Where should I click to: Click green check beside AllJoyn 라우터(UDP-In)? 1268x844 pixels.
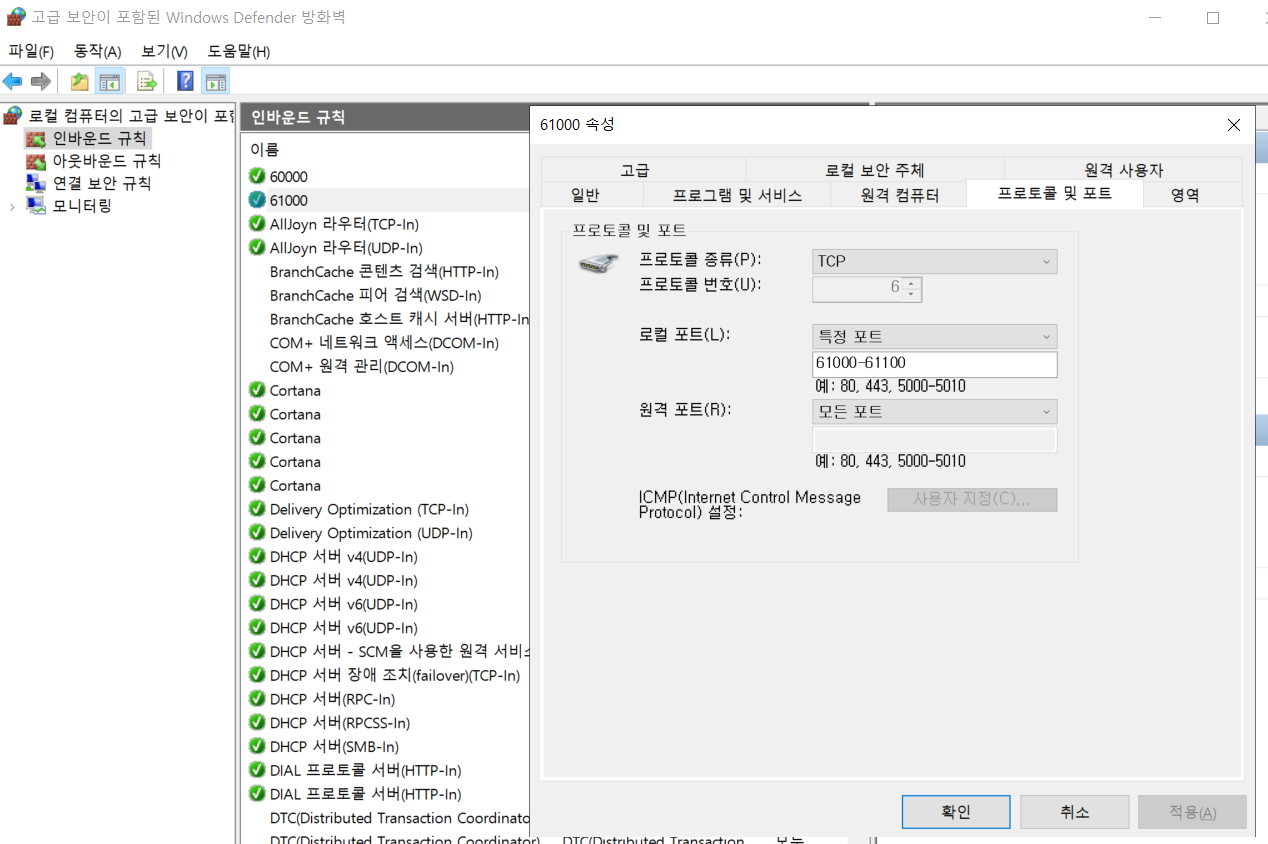(257, 248)
